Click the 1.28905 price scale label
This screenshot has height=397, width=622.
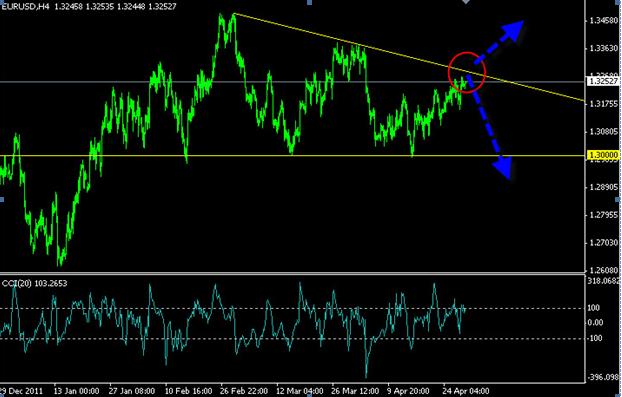603,187
